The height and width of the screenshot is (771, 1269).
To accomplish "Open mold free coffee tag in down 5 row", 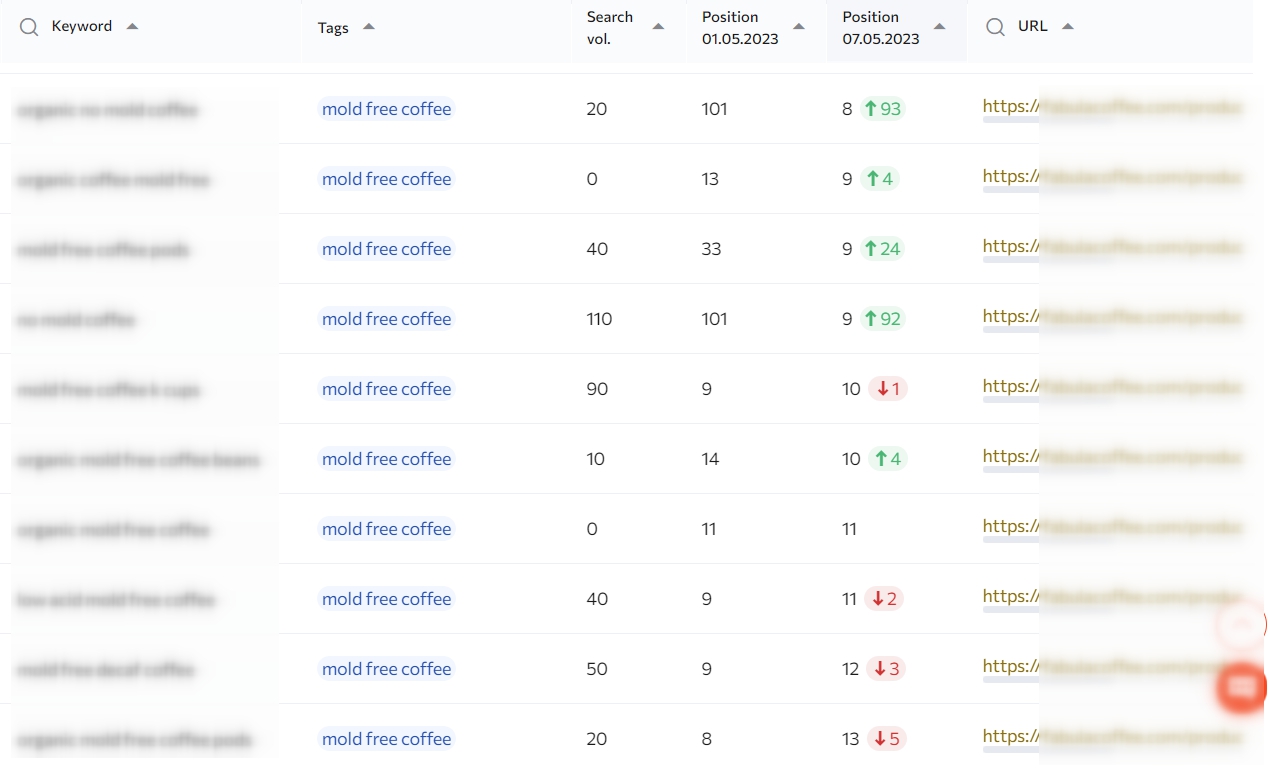I will (386, 739).
